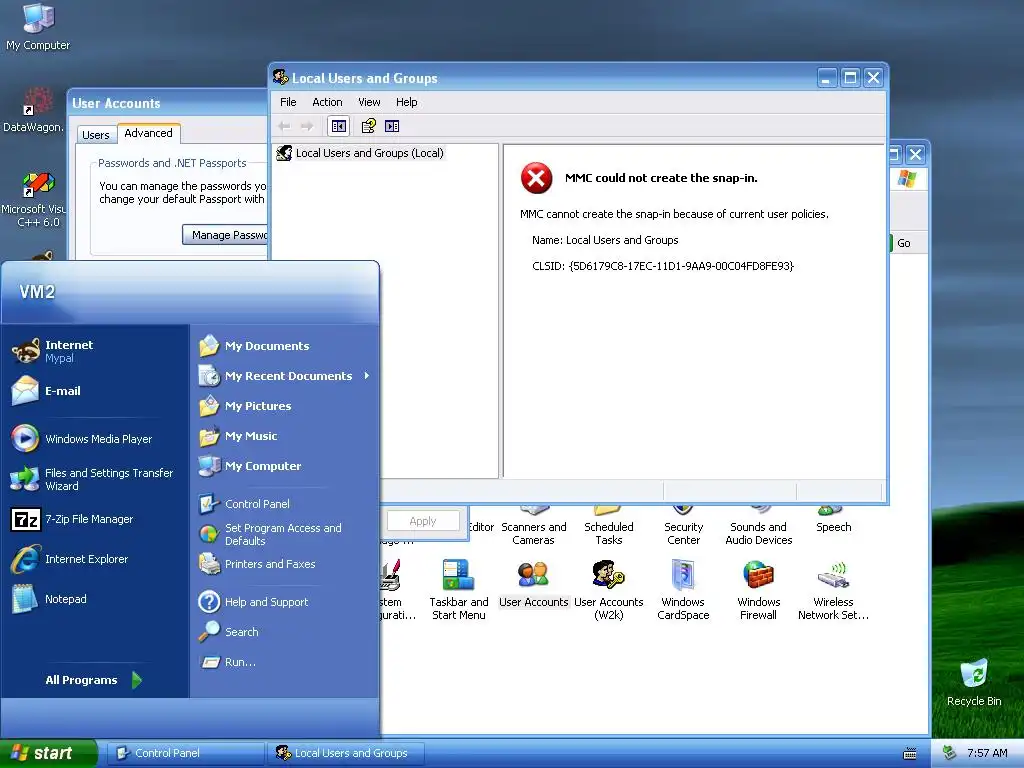
Task: Open E-mail from Start menu
Action: click(46, 391)
